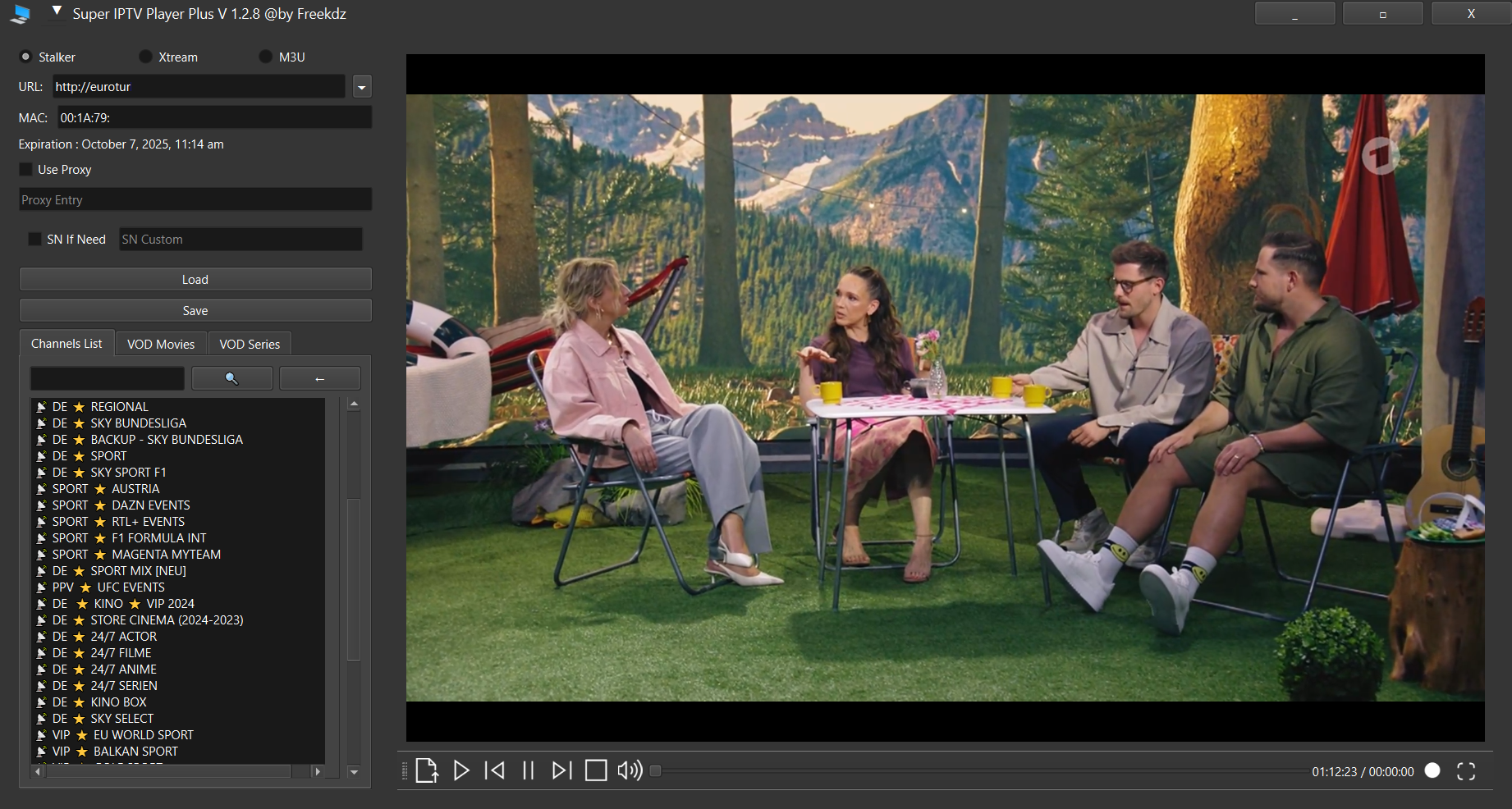This screenshot has height=809, width=1512.
Task: Select SPORT DAZN EVENTS category
Action: click(178, 505)
